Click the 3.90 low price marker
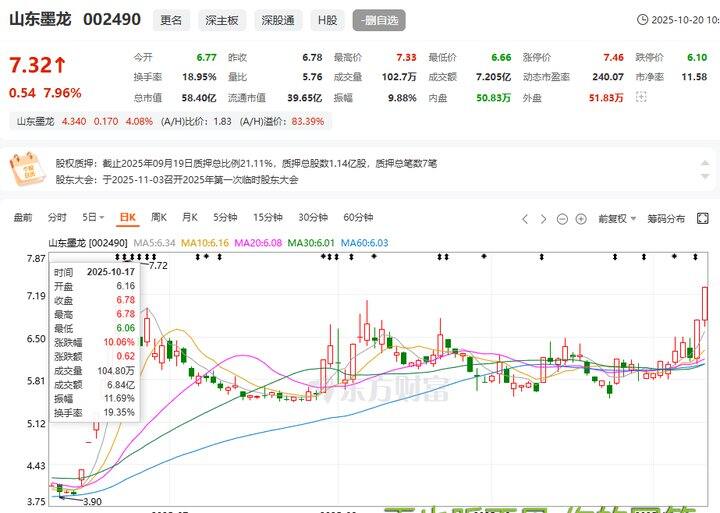720x513 pixels. click(x=92, y=502)
